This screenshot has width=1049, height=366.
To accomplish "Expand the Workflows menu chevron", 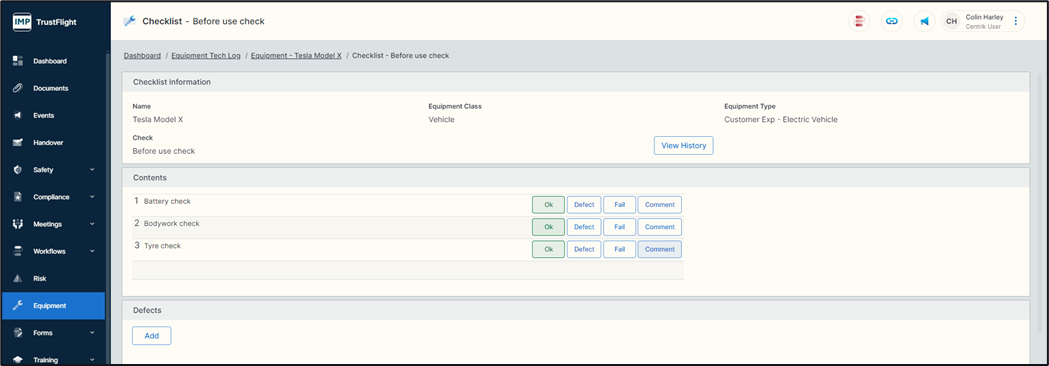I will point(92,252).
